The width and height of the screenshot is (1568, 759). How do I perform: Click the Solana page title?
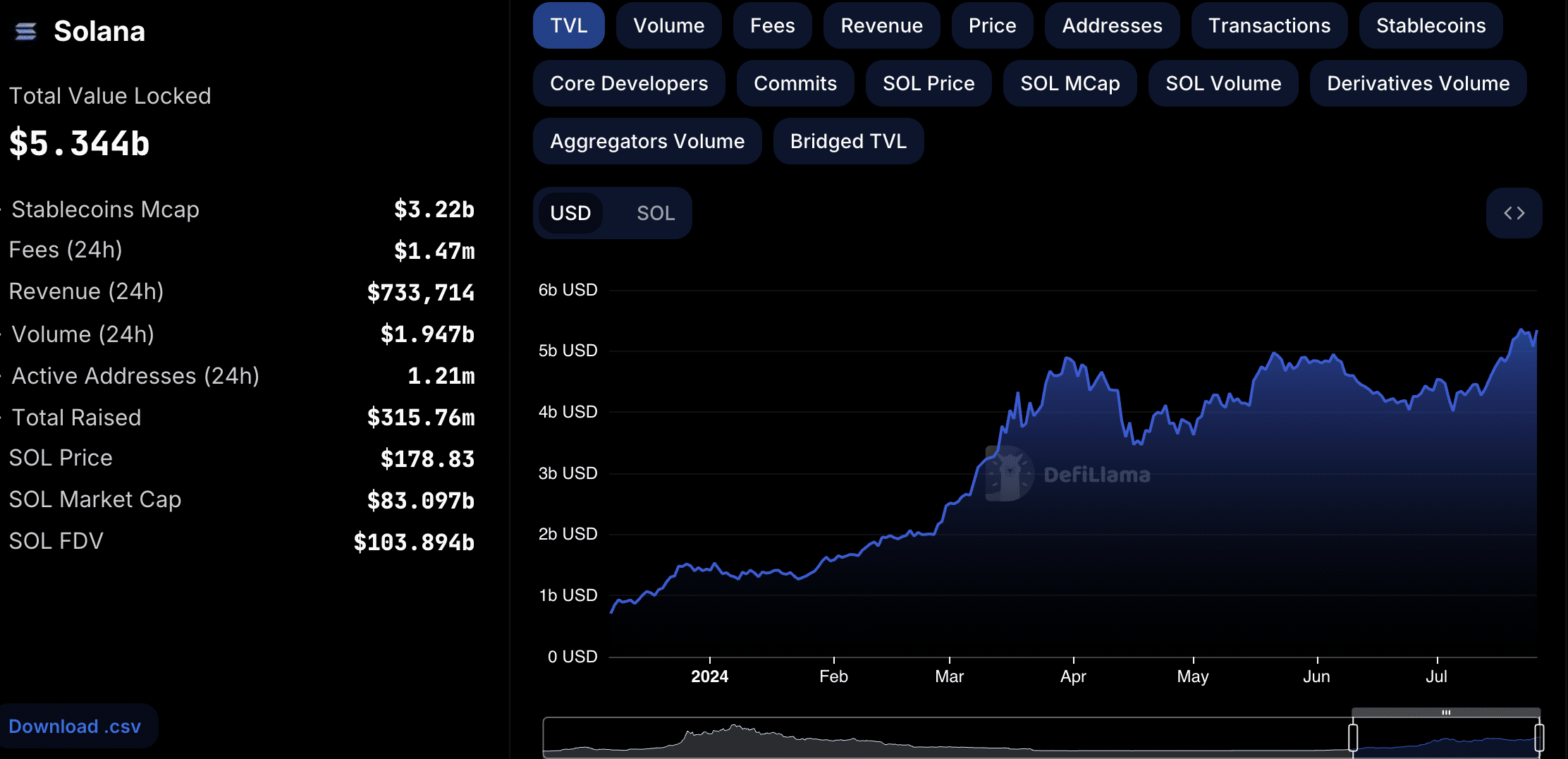pos(99,31)
